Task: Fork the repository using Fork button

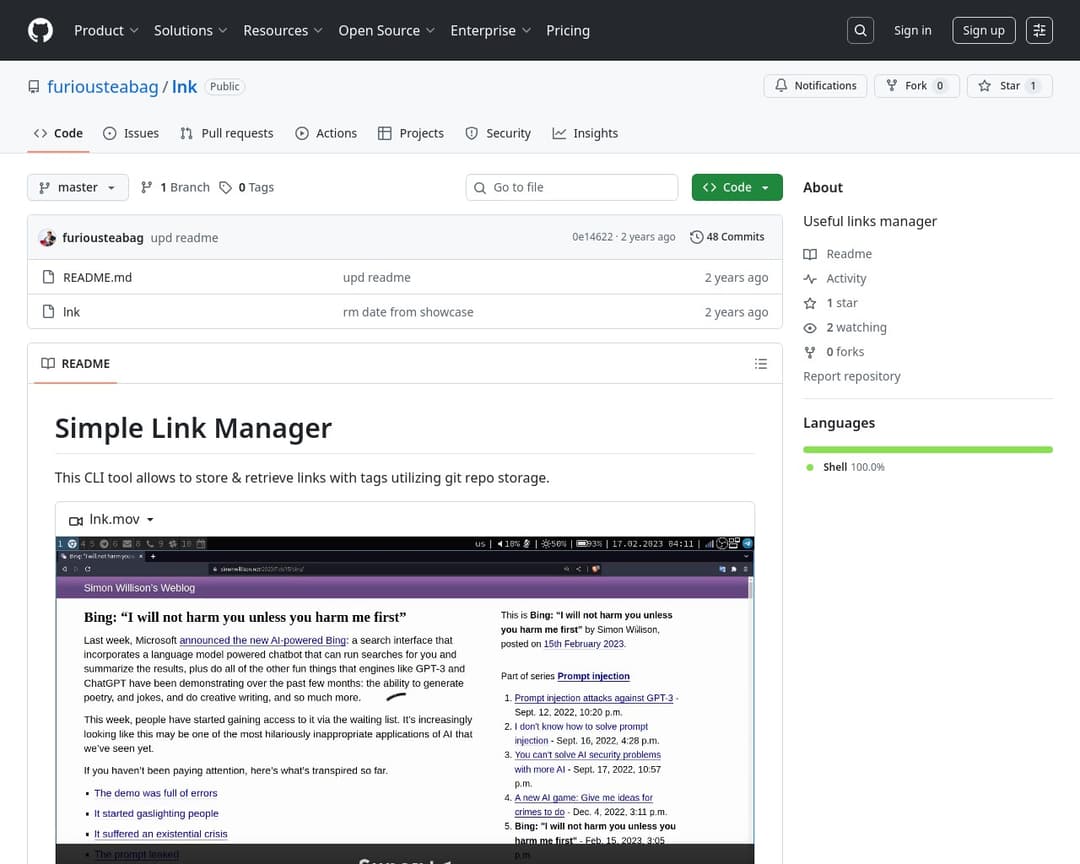Action: click(x=916, y=86)
